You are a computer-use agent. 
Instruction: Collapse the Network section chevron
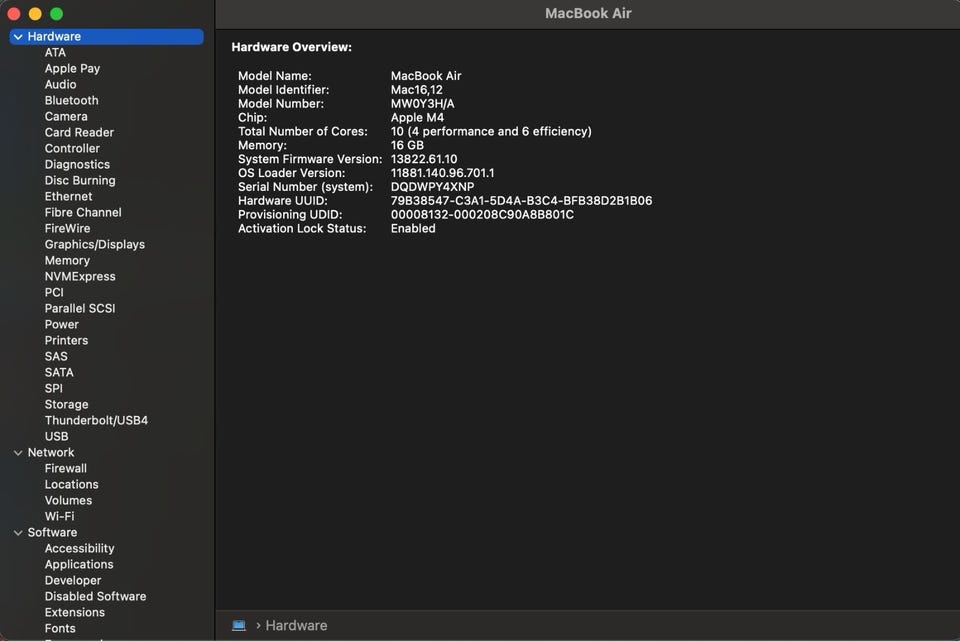pos(18,453)
